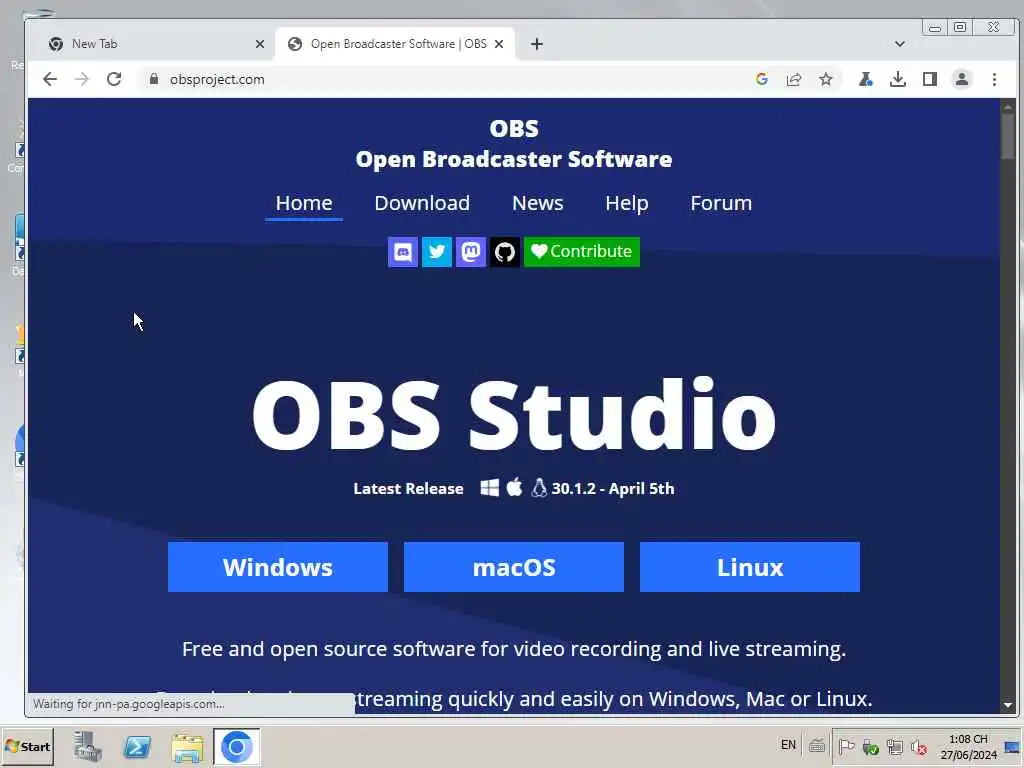Toggle the Chrome side panel icon
The width and height of the screenshot is (1024, 768).
click(930, 79)
